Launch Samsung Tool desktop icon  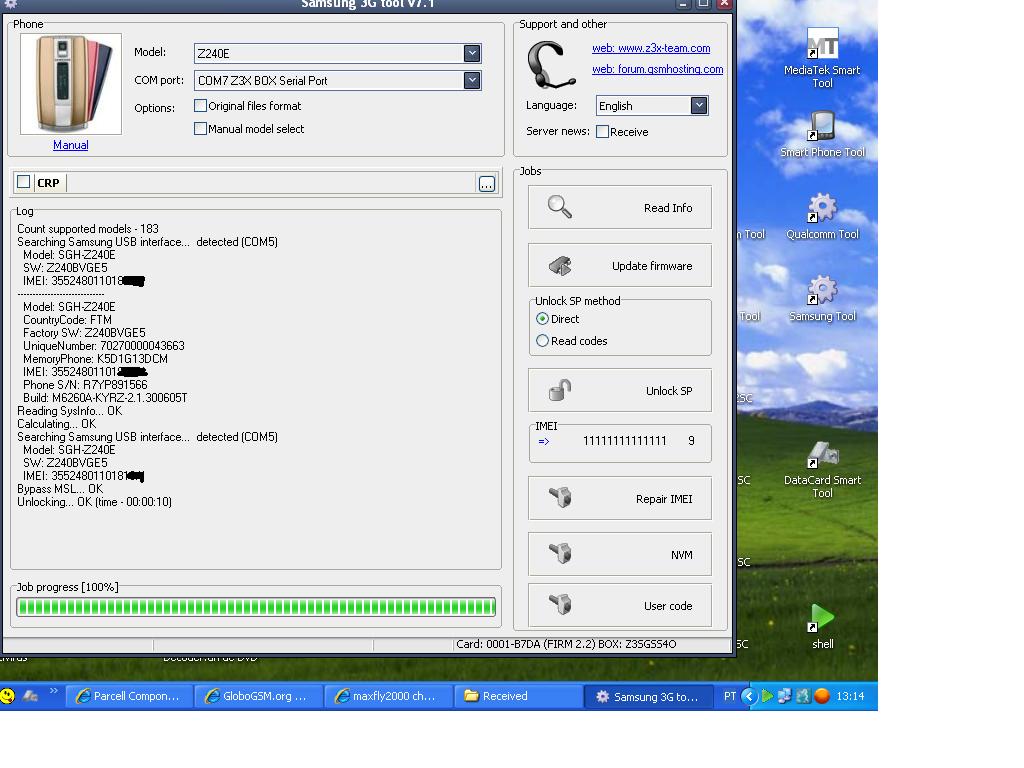tap(822, 298)
